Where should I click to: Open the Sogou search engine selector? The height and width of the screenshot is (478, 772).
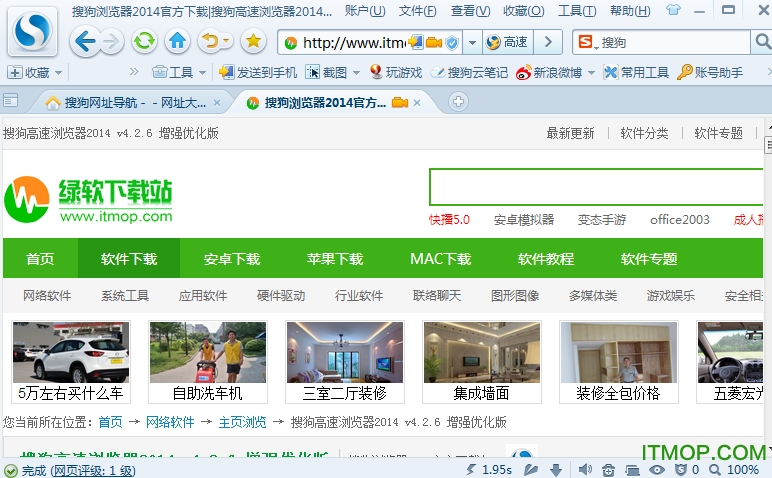point(586,42)
